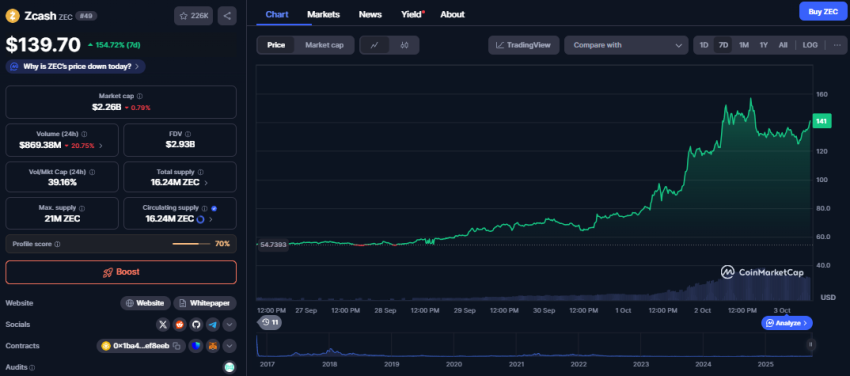Select the Price toggle

276,45
